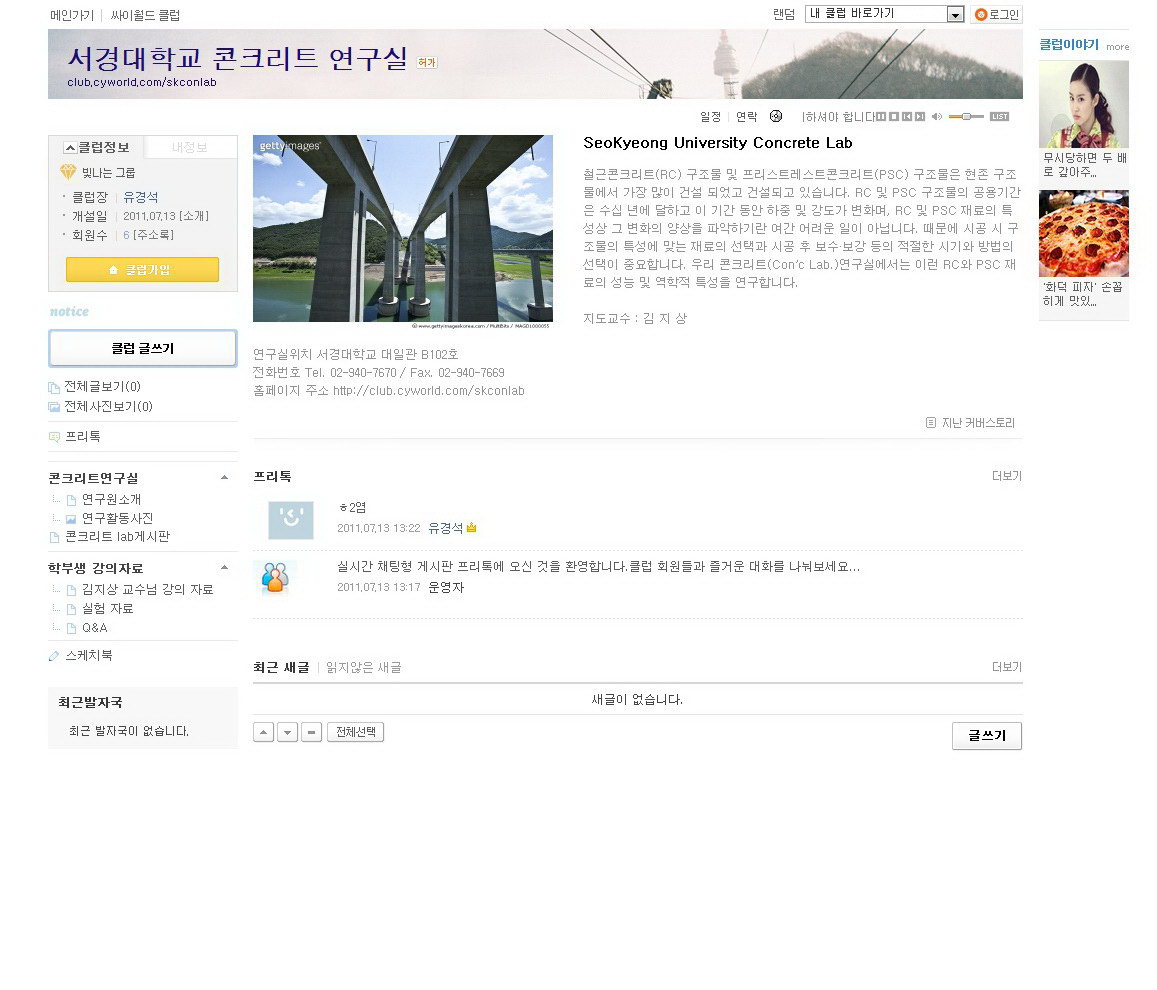
Task: Open the ㅎ2염 freetalk post
Action: tap(353, 507)
